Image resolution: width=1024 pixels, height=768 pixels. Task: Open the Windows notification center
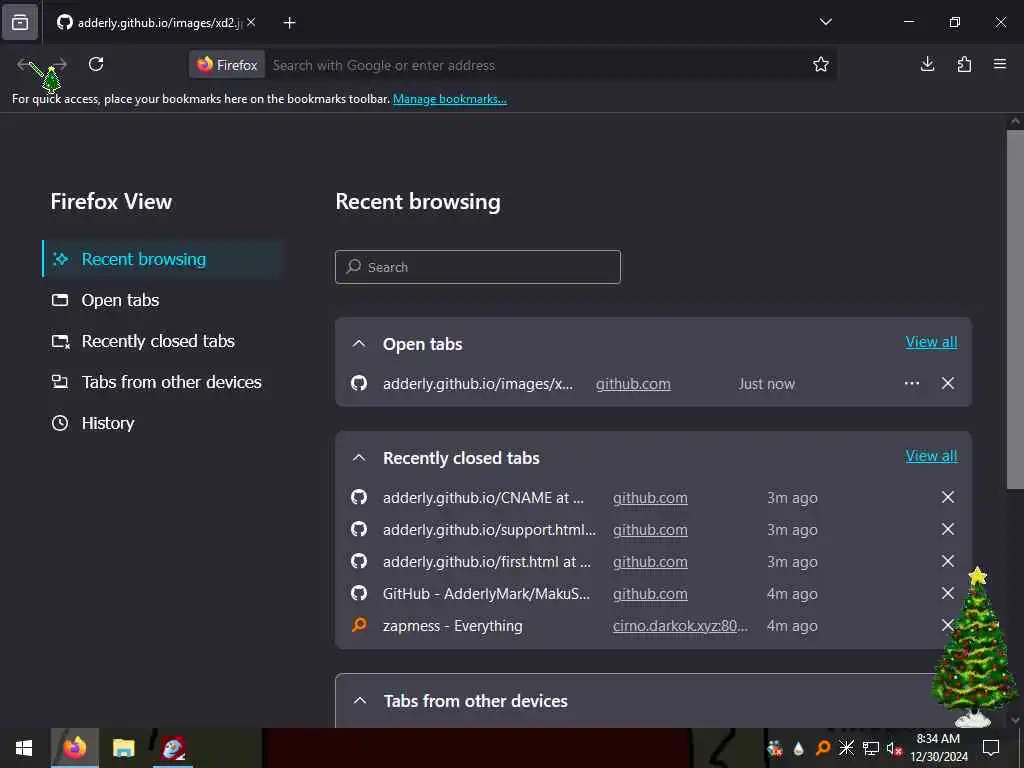pyautogui.click(x=991, y=748)
